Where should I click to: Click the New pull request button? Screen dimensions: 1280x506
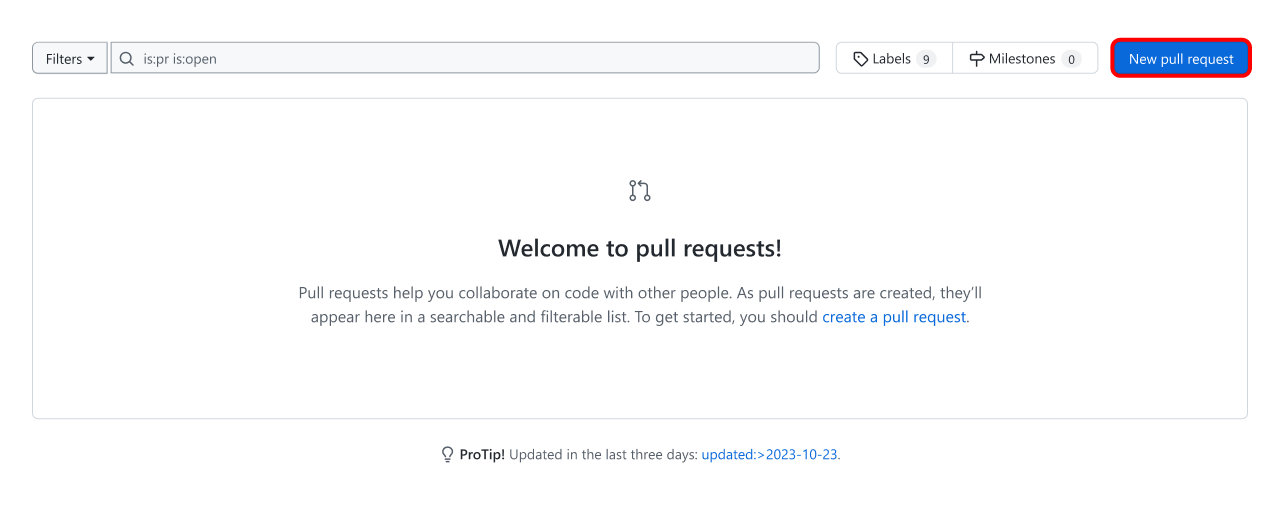(x=1181, y=58)
